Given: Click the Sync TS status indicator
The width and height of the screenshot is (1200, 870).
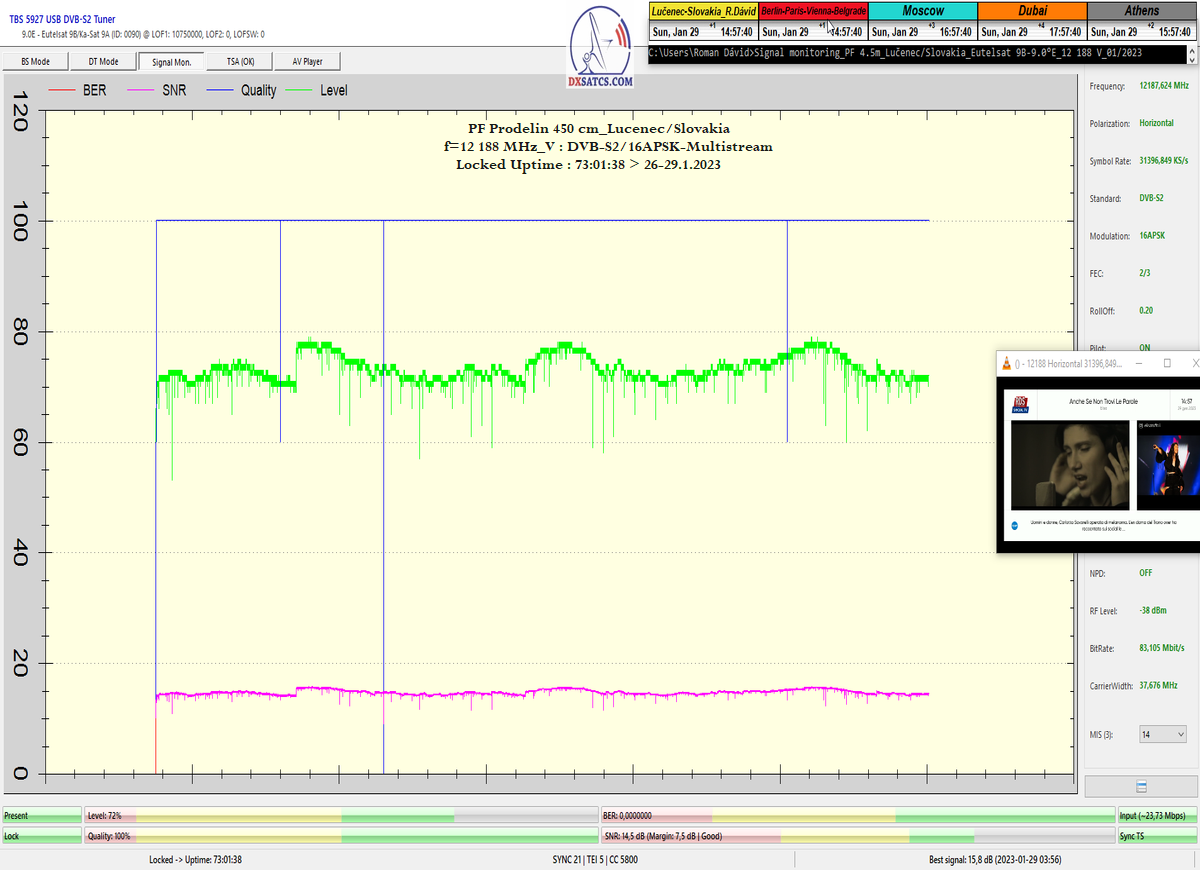Looking at the screenshot, I should (1156, 836).
